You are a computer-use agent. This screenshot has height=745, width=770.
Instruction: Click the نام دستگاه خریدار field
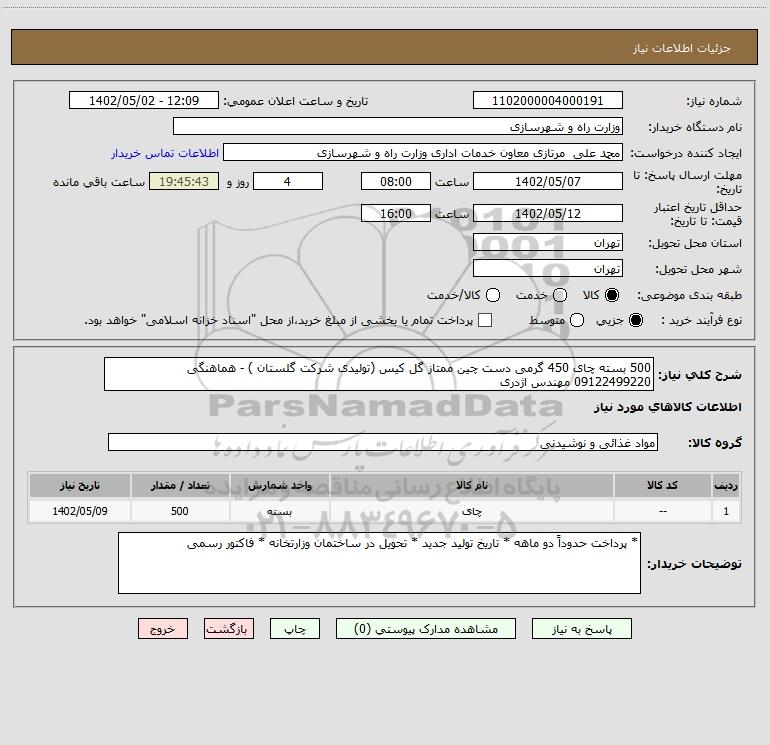pyautogui.click(x=398, y=127)
